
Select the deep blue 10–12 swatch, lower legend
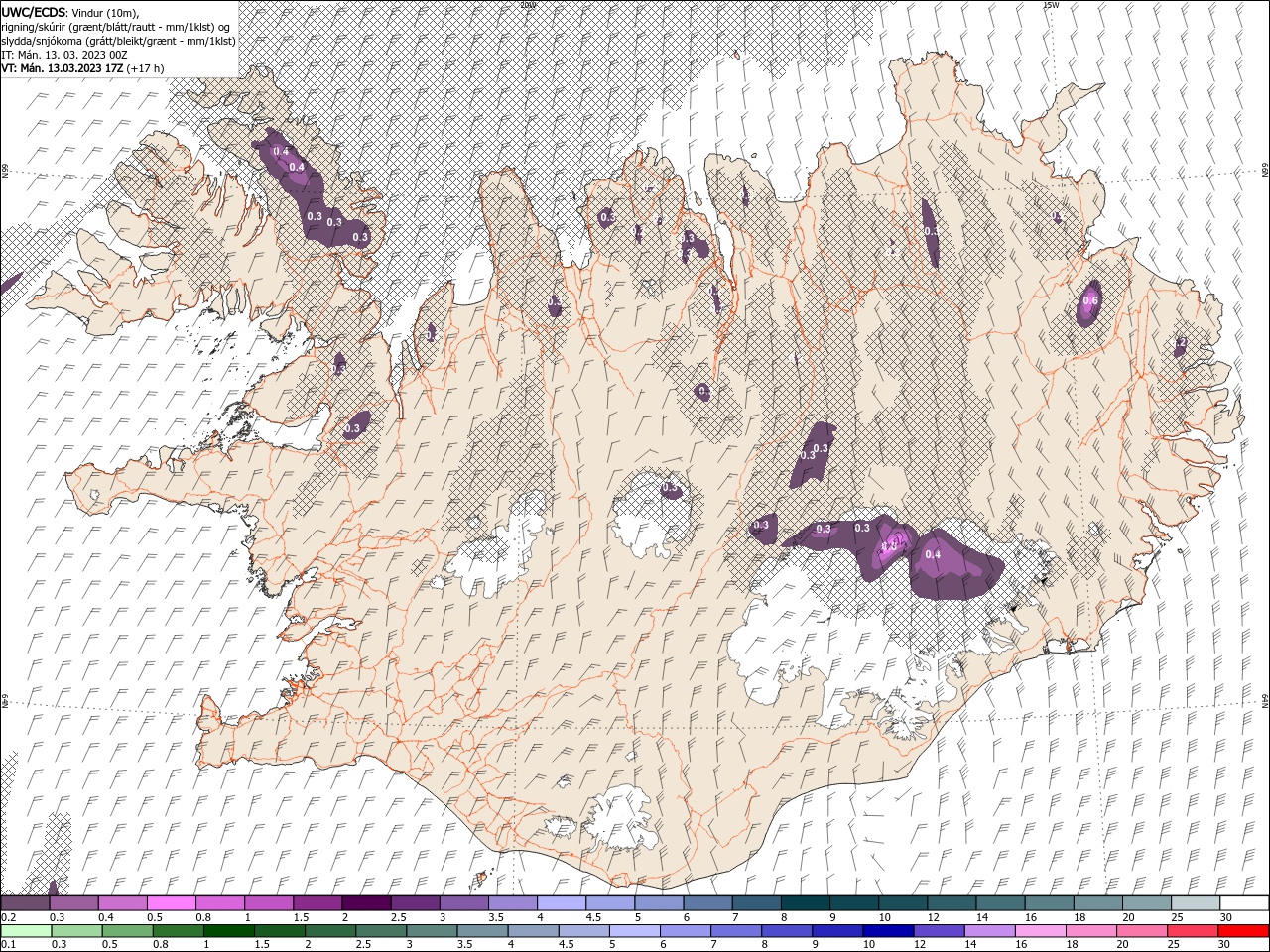(887, 931)
